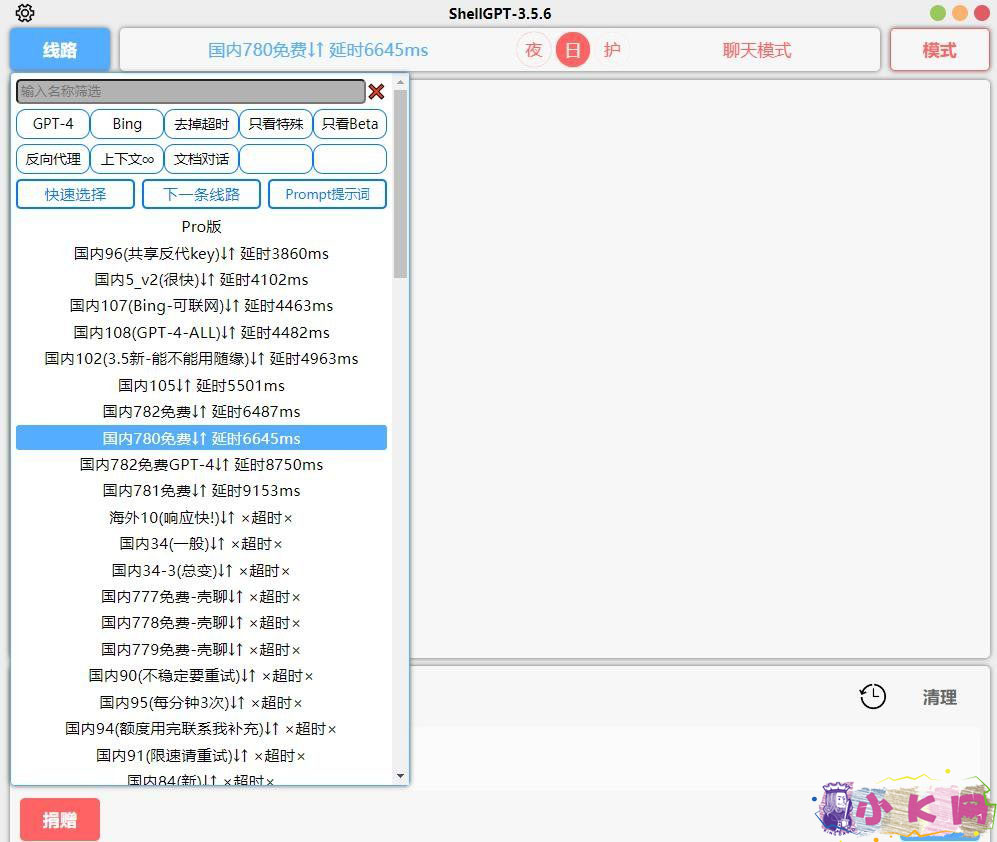Clear the filter with red X icon
This screenshot has height=842, width=997.
376,92
